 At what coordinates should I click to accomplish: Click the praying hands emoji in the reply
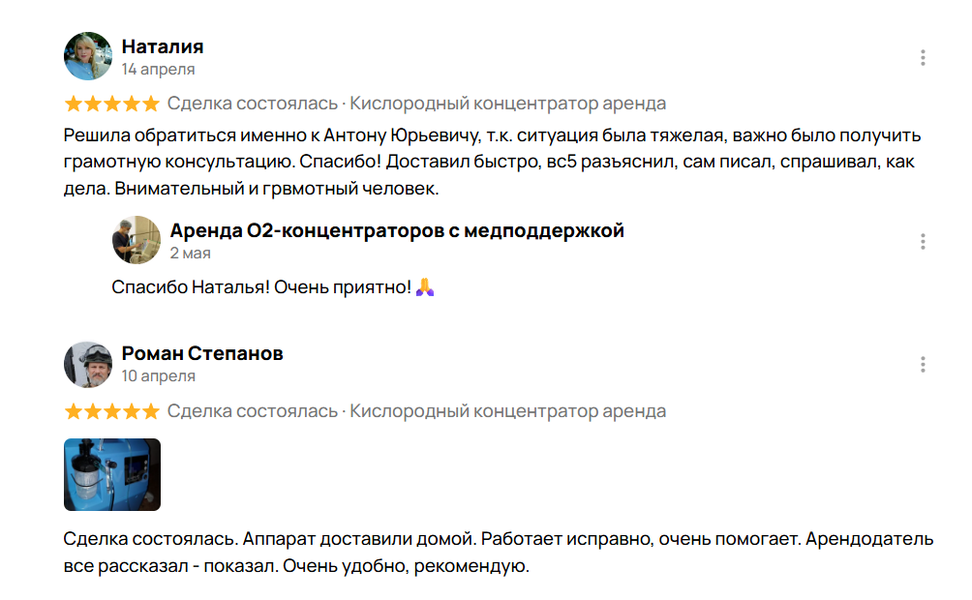[425, 287]
